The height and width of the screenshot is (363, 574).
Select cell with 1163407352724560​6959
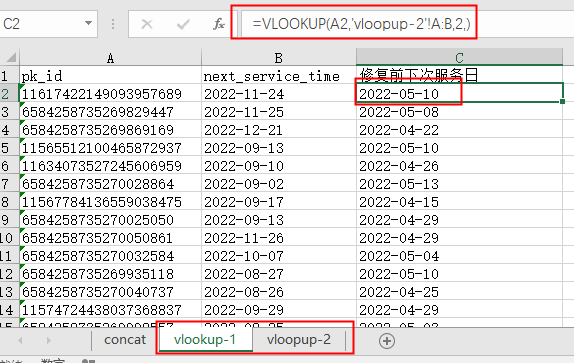(x=110, y=165)
